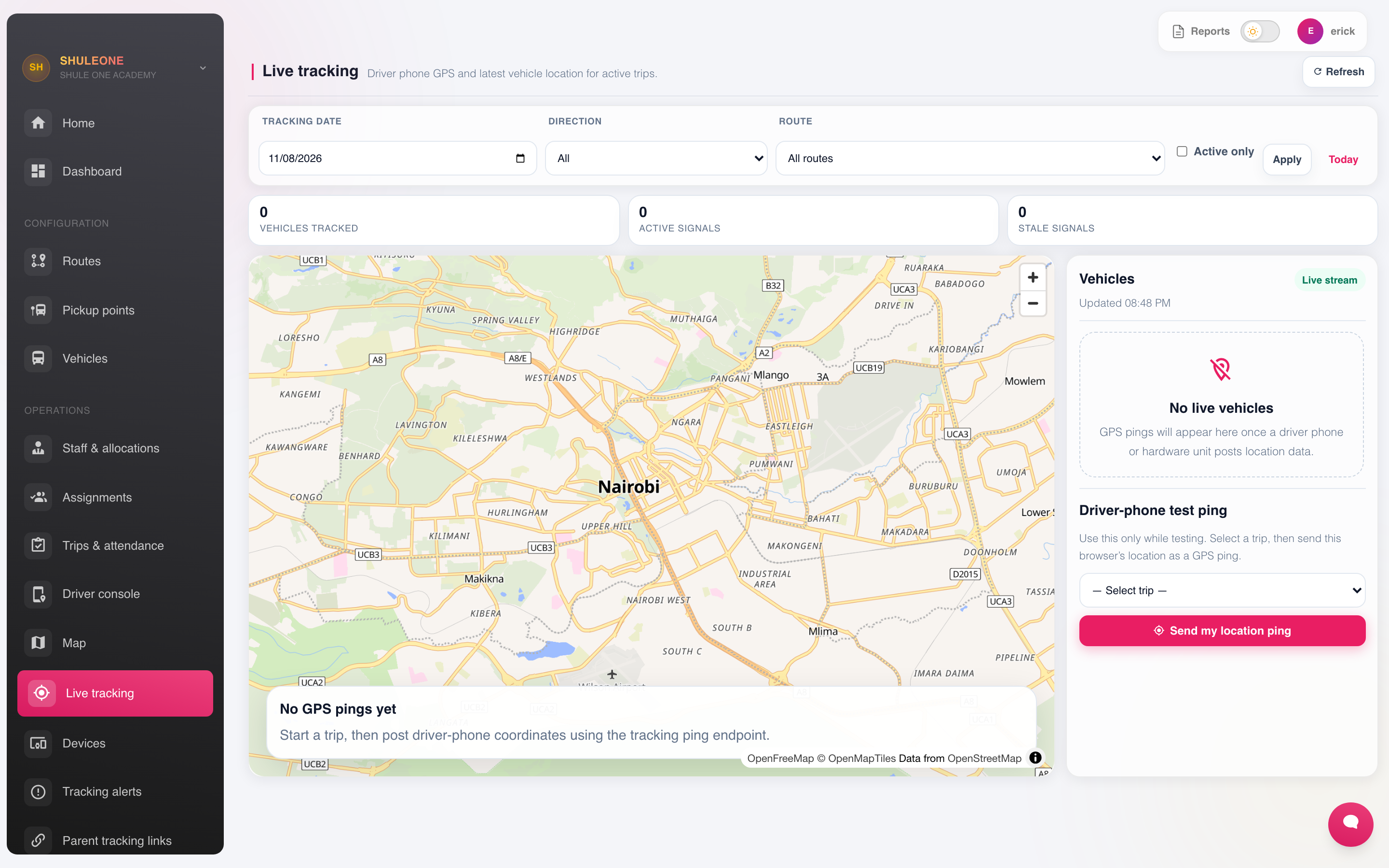Click the Vehicles Tracked stat card
Screen dimensions: 1389x868
click(x=434, y=220)
